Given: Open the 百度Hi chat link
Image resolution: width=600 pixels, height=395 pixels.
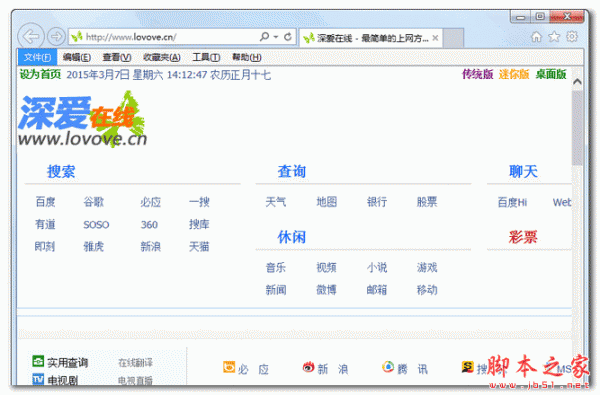Looking at the screenshot, I should (512, 202).
